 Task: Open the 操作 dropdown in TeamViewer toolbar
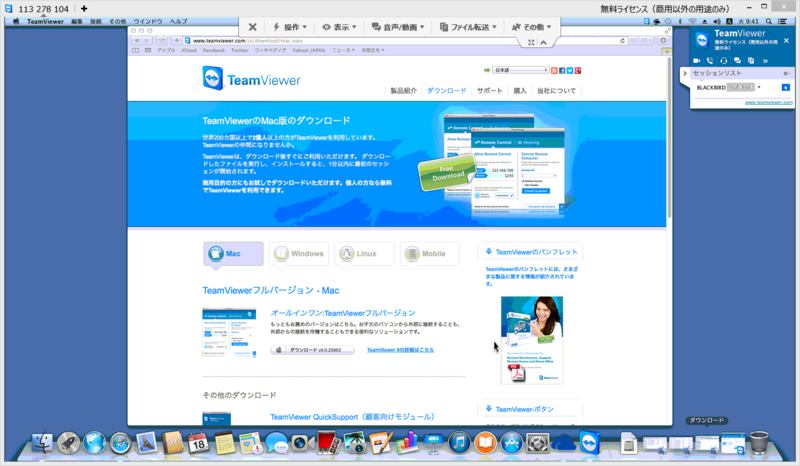point(290,27)
